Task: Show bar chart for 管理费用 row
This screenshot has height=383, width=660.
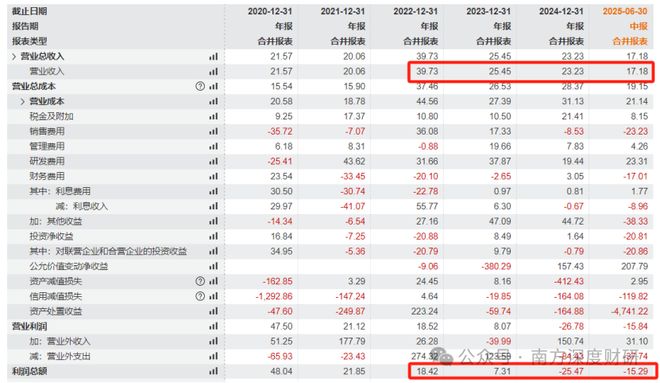Action: point(213,146)
